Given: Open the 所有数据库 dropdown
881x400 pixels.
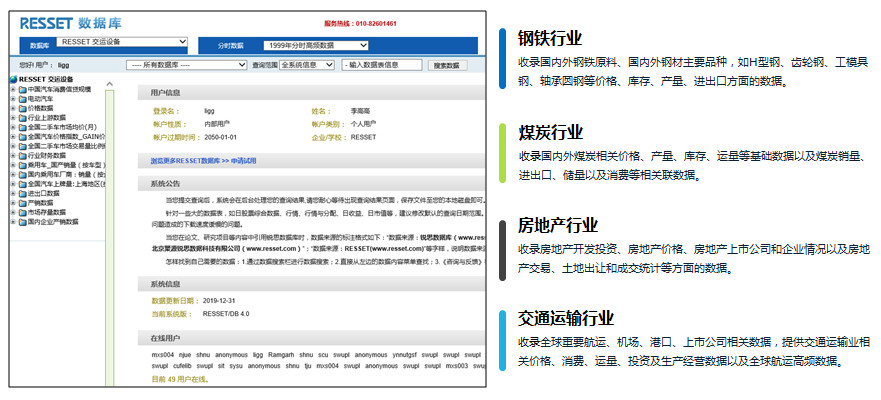Looking at the screenshot, I should pyautogui.click(x=187, y=65).
